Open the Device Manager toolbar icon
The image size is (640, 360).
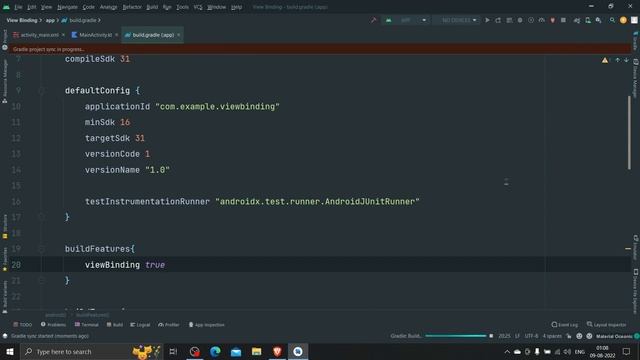588,20
